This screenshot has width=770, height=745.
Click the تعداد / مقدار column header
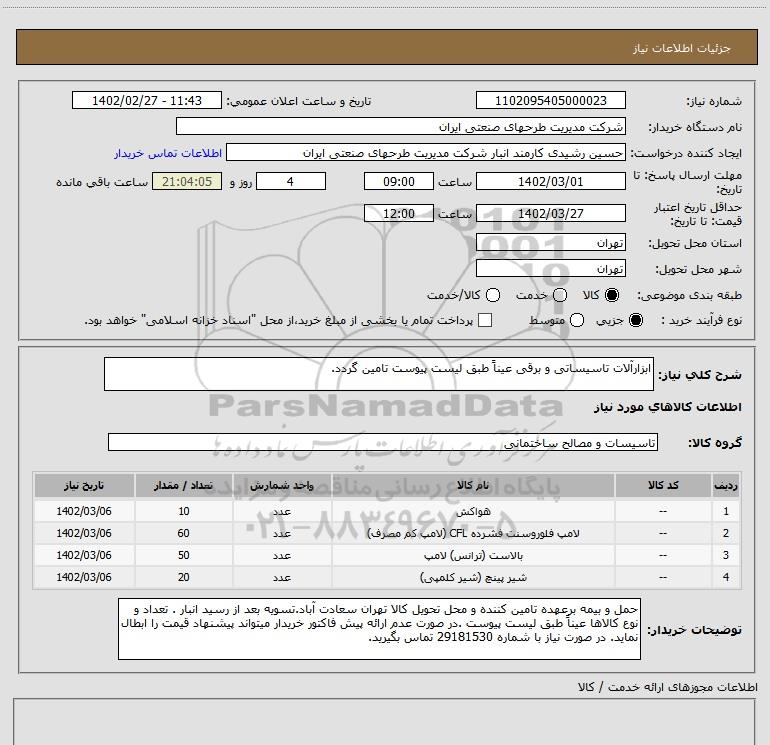(184, 485)
